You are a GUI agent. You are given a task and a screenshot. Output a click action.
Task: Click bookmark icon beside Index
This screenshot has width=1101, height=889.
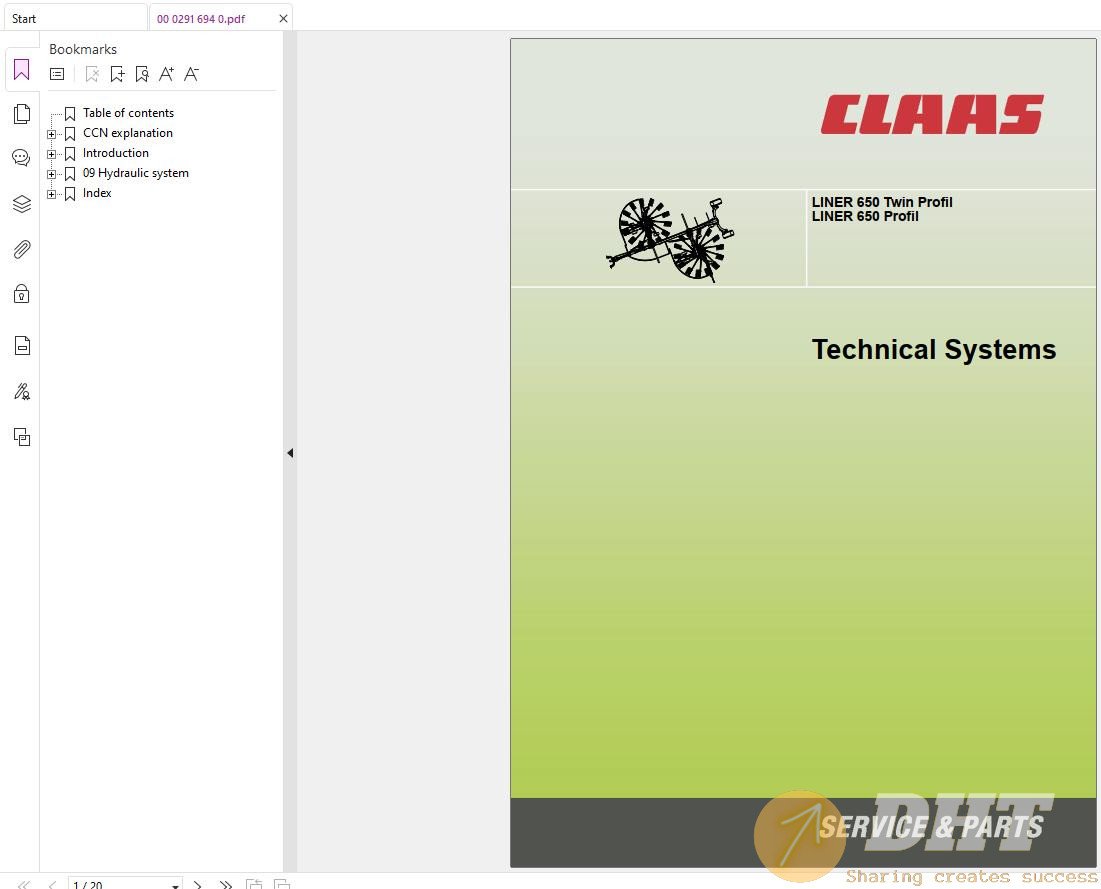pos(70,194)
